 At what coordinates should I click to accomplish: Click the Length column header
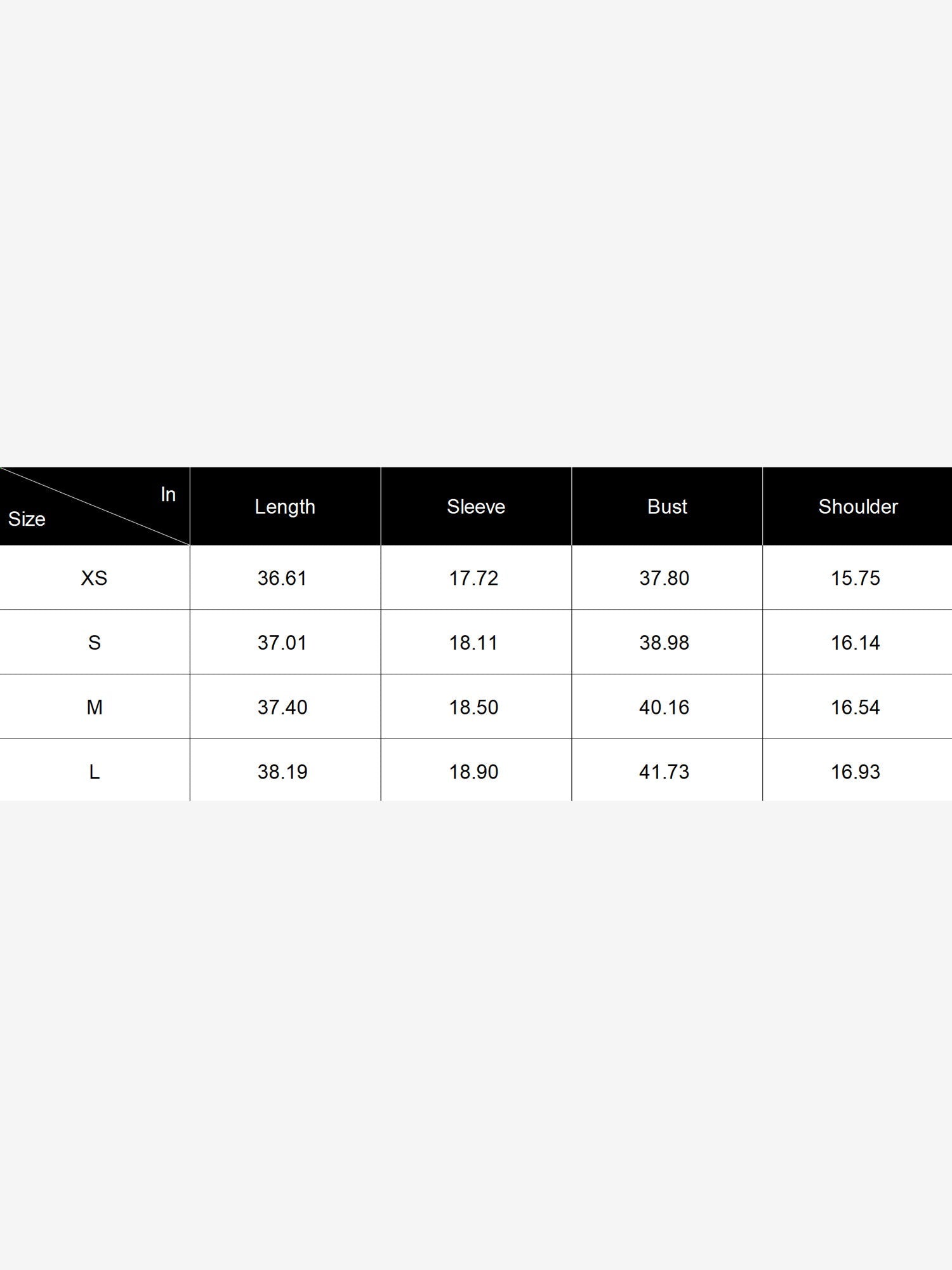(x=285, y=507)
